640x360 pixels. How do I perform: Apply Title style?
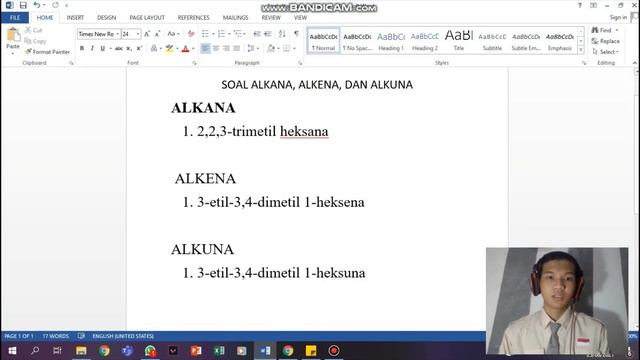tap(459, 41)
